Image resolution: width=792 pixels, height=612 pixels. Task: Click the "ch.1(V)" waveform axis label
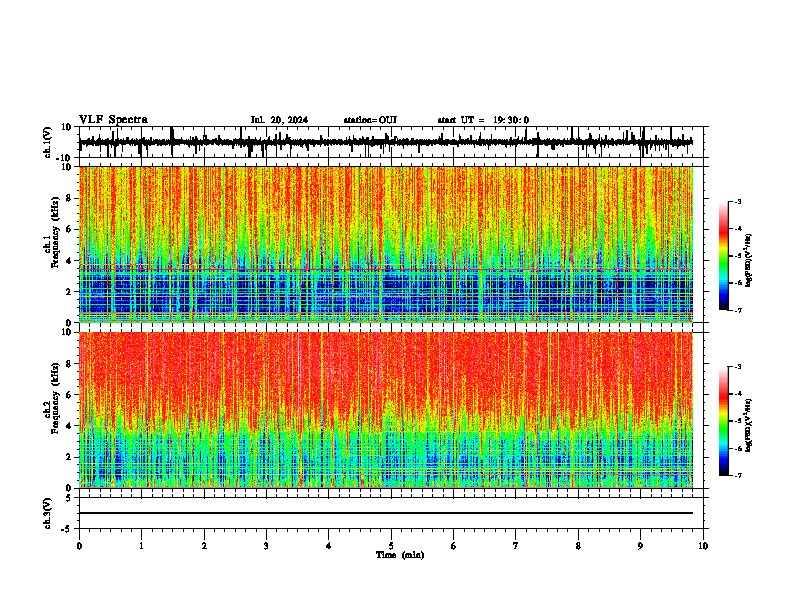pos(48,142)
